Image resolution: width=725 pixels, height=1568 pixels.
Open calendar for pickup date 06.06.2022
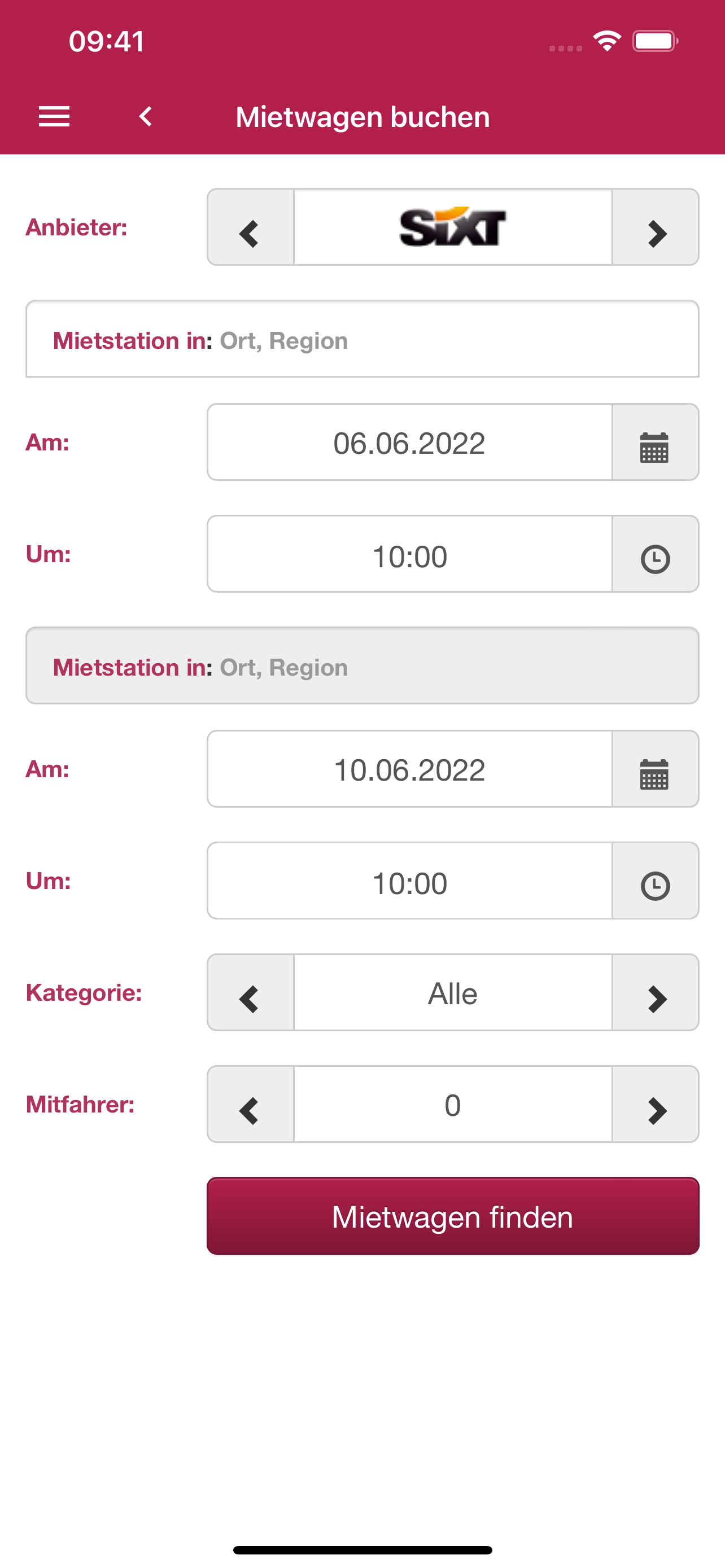point(655,442)
